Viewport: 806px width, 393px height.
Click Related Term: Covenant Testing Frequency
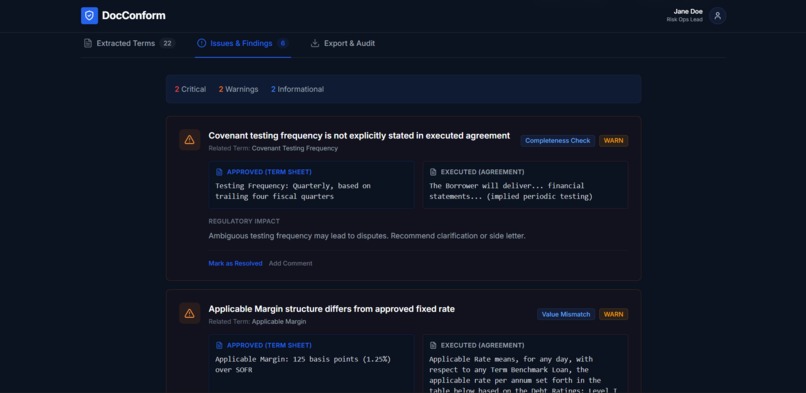273,148
